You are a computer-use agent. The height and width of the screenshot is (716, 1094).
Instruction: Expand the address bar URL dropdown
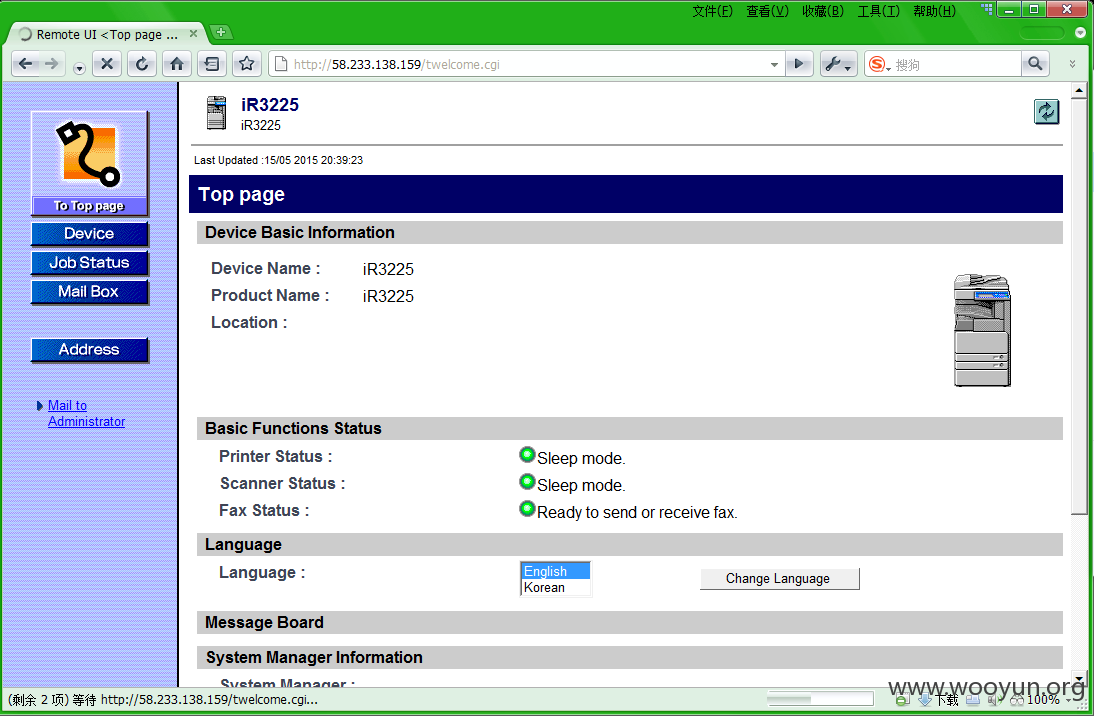pyautogui.click(x=774, y=64)
